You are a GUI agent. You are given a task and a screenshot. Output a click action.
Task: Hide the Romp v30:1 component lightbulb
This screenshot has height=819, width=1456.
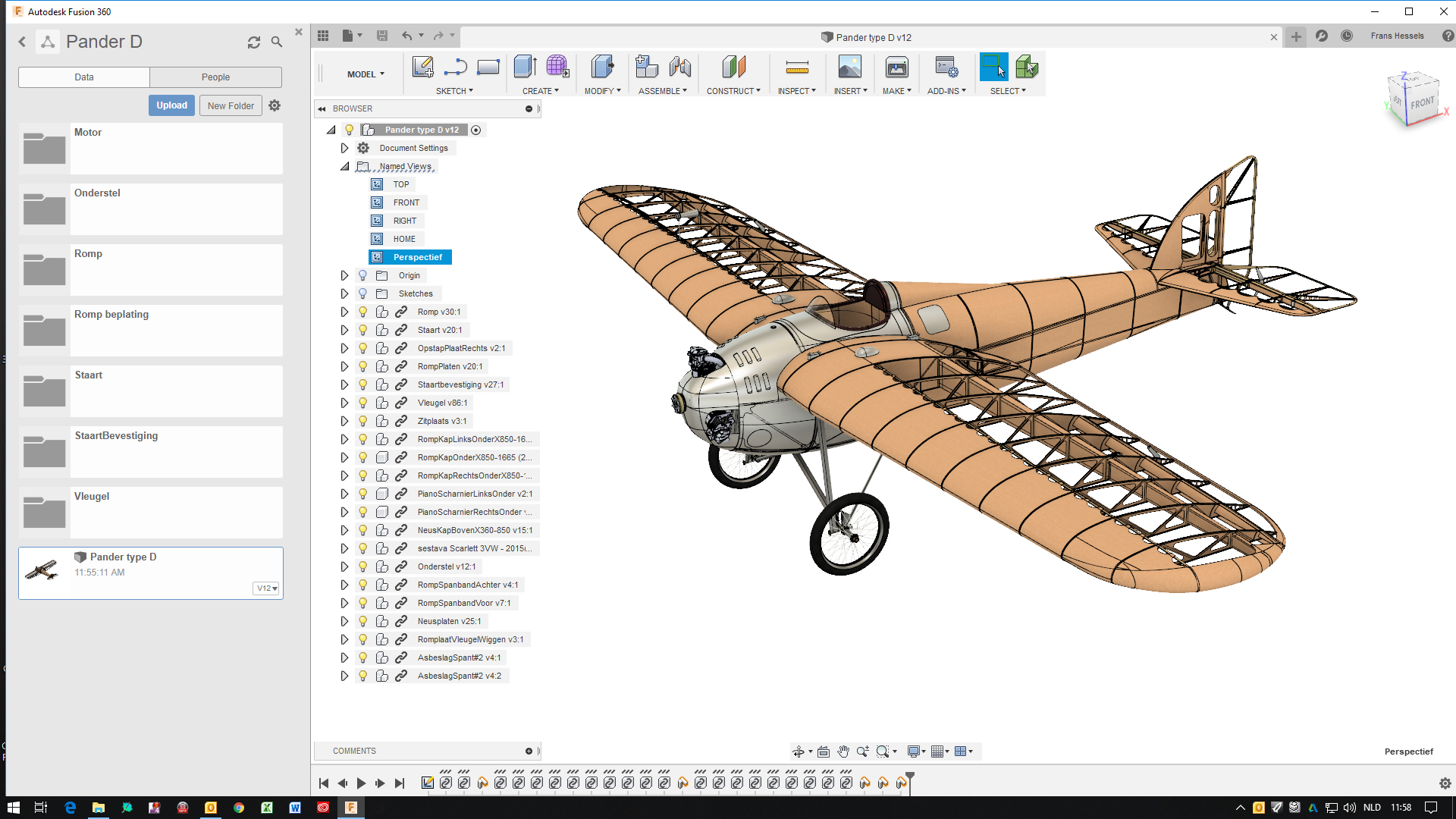point(362,312)
